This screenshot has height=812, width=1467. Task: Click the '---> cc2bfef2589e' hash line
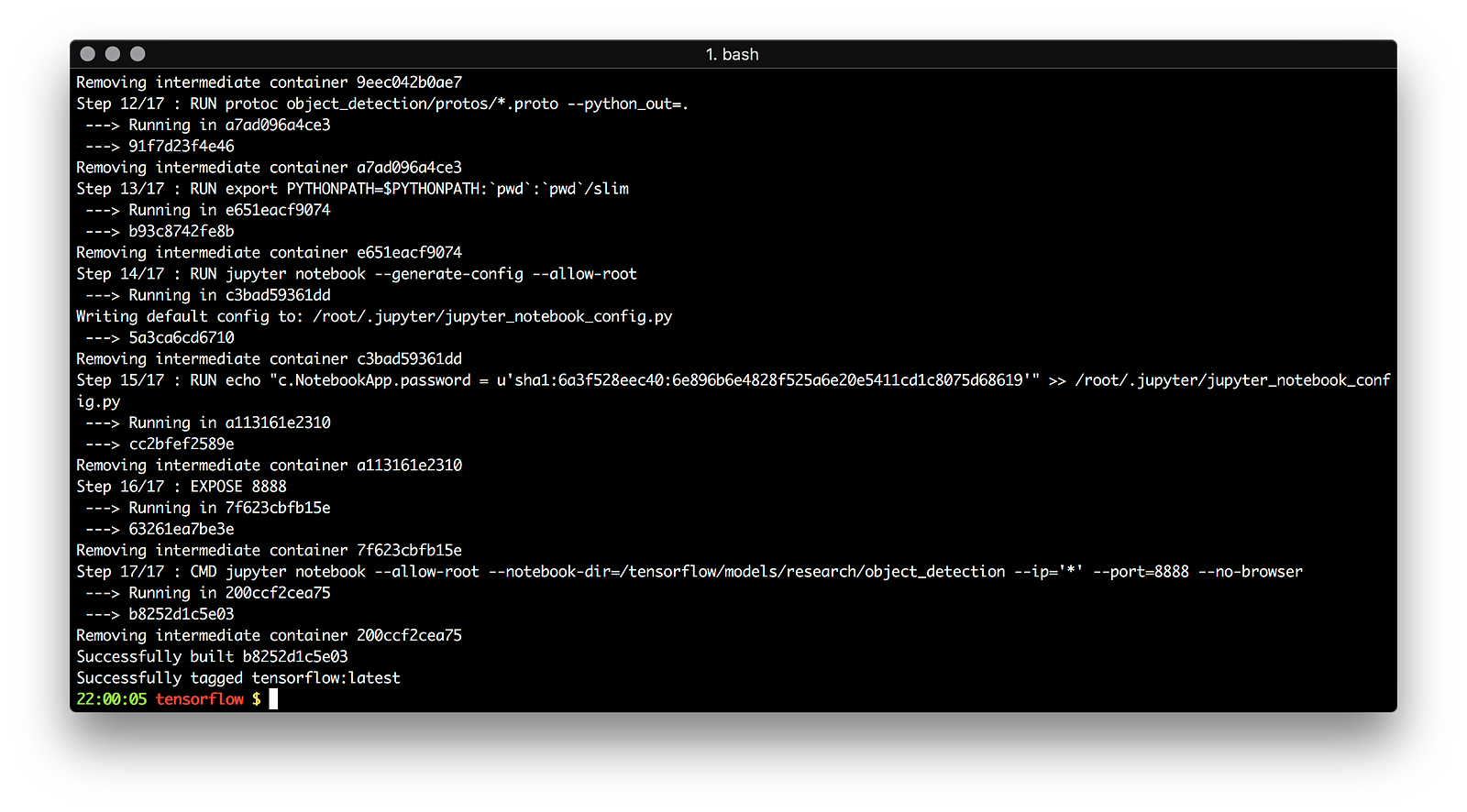160,444
